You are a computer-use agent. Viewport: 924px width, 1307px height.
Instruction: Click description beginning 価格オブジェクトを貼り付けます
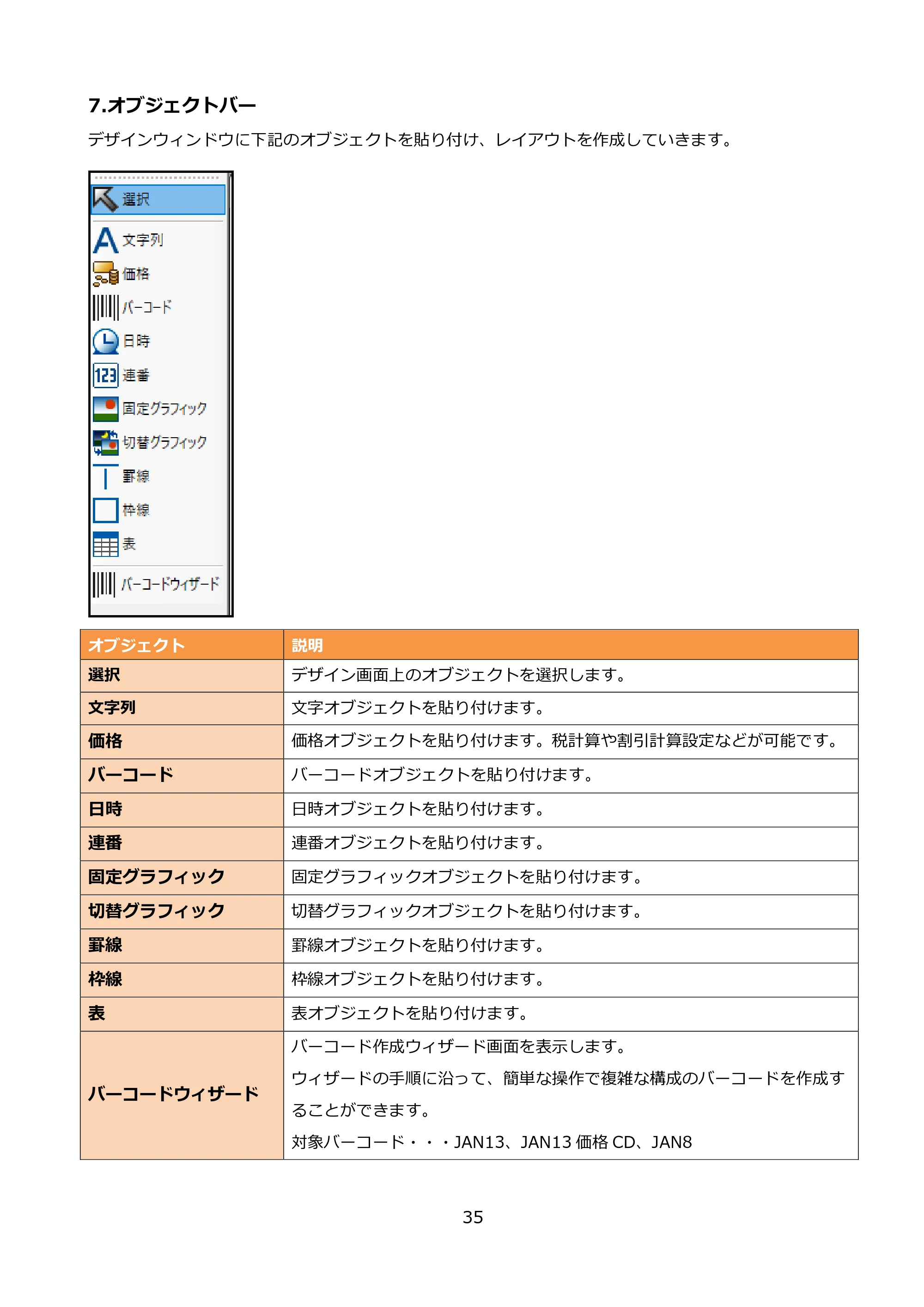coord(565,741)
